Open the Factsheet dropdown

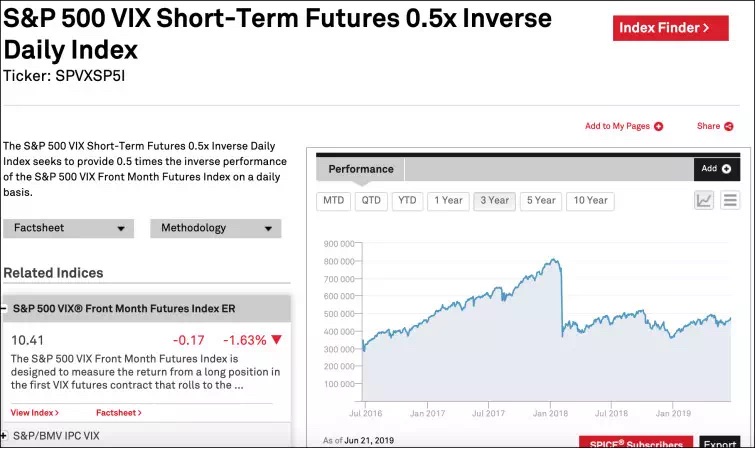pos(68,228)
